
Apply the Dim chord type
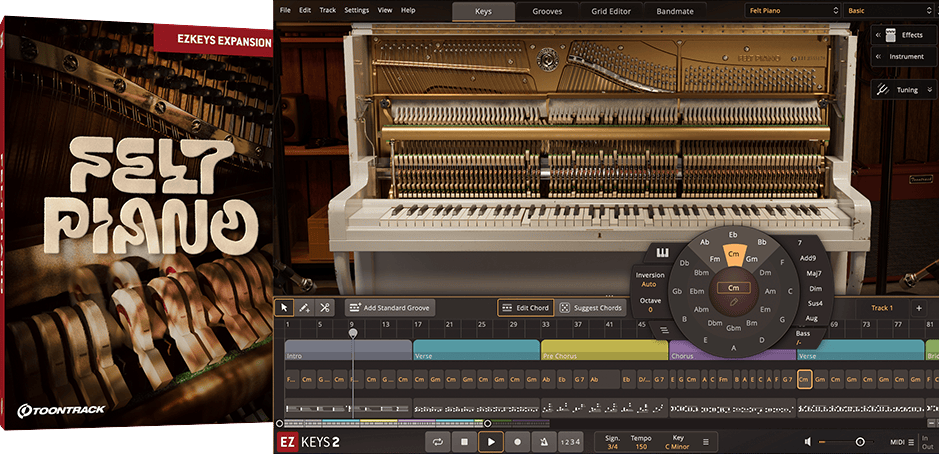tap(815, 289)
